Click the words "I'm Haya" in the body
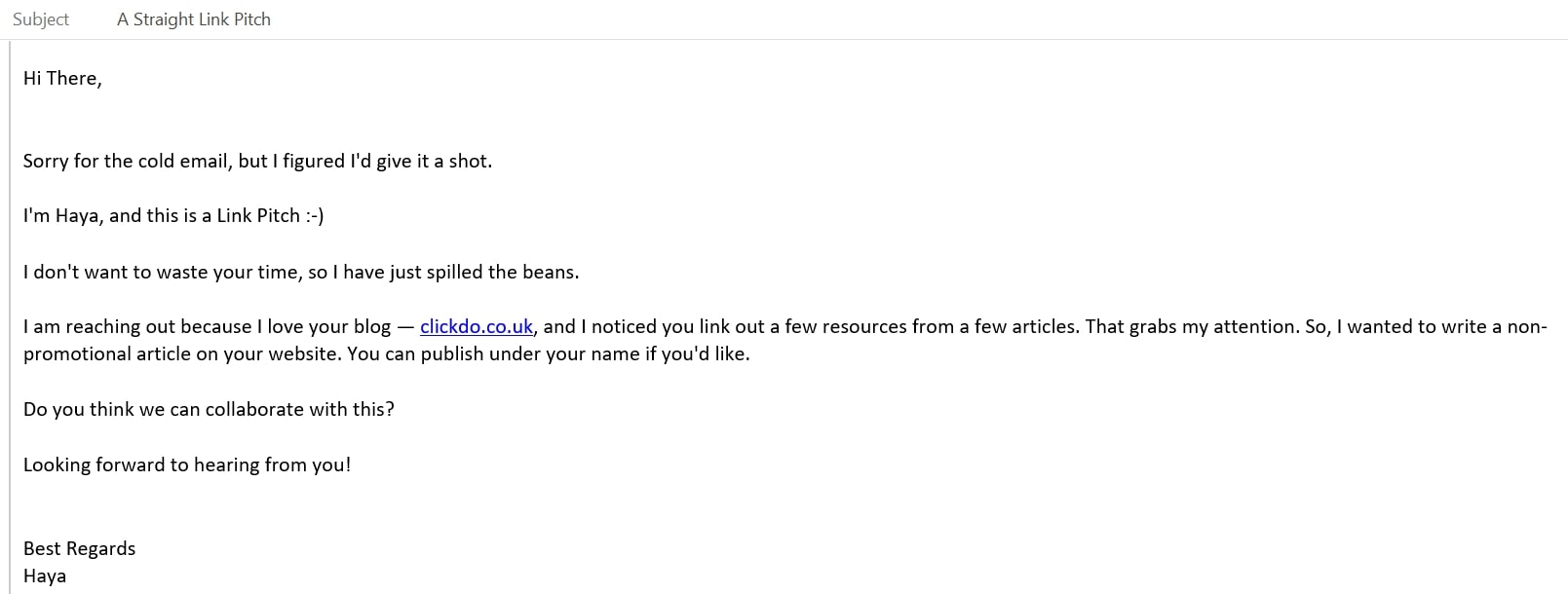1568x594 pixels. [x=60, y=216]
